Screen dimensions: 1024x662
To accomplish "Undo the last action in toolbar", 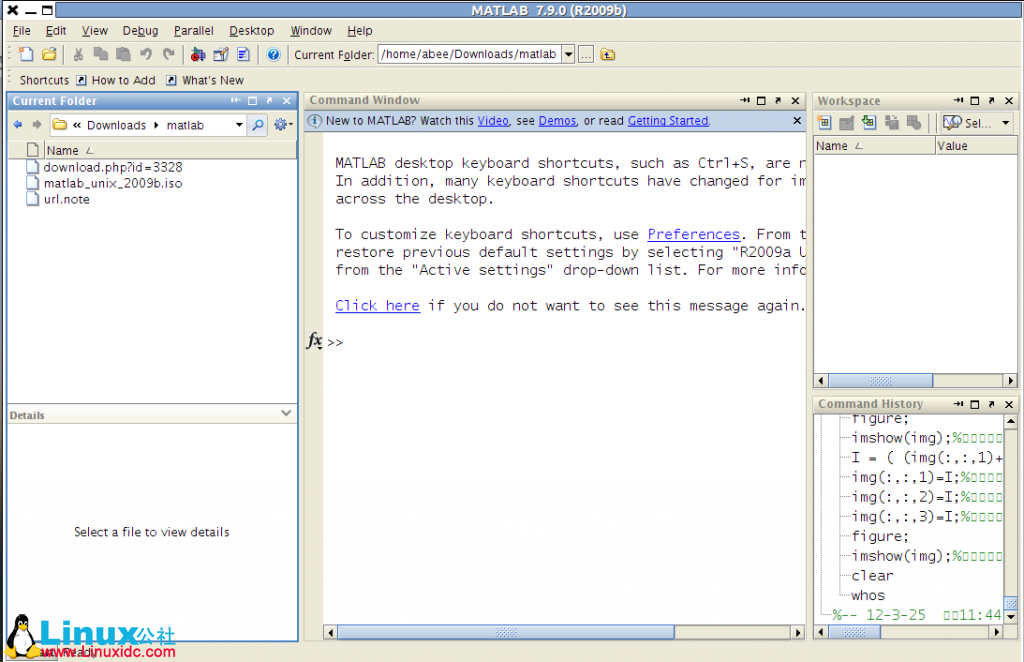I will tap(146, 54).
